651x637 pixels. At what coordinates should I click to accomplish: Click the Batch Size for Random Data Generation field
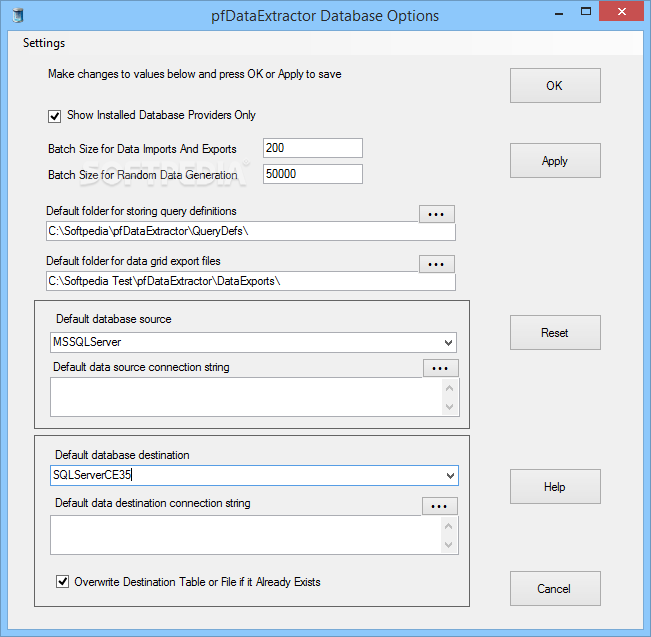click(x=313, y=174)
